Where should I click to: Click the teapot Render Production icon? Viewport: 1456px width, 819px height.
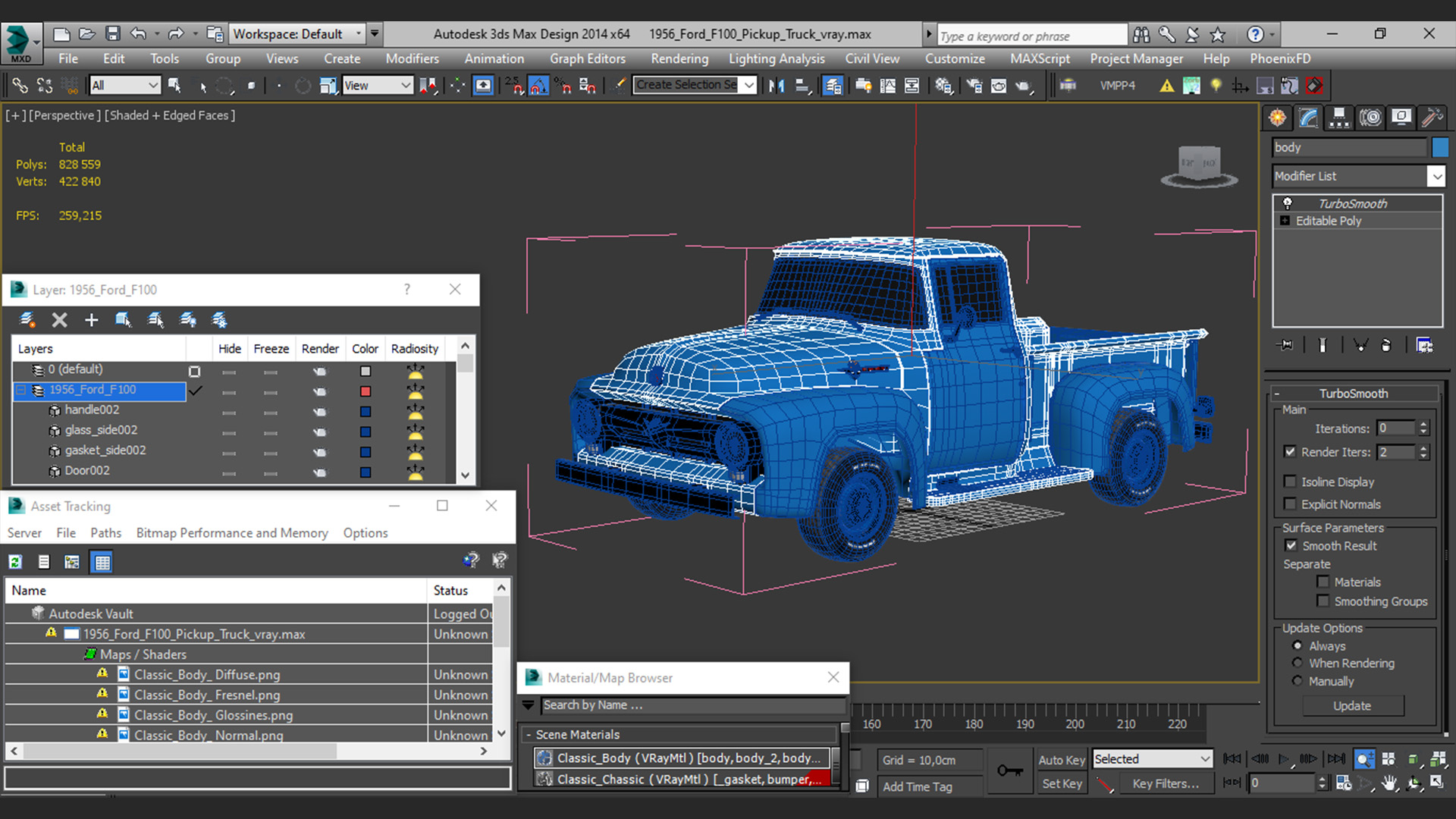[x=1025, y=86]
